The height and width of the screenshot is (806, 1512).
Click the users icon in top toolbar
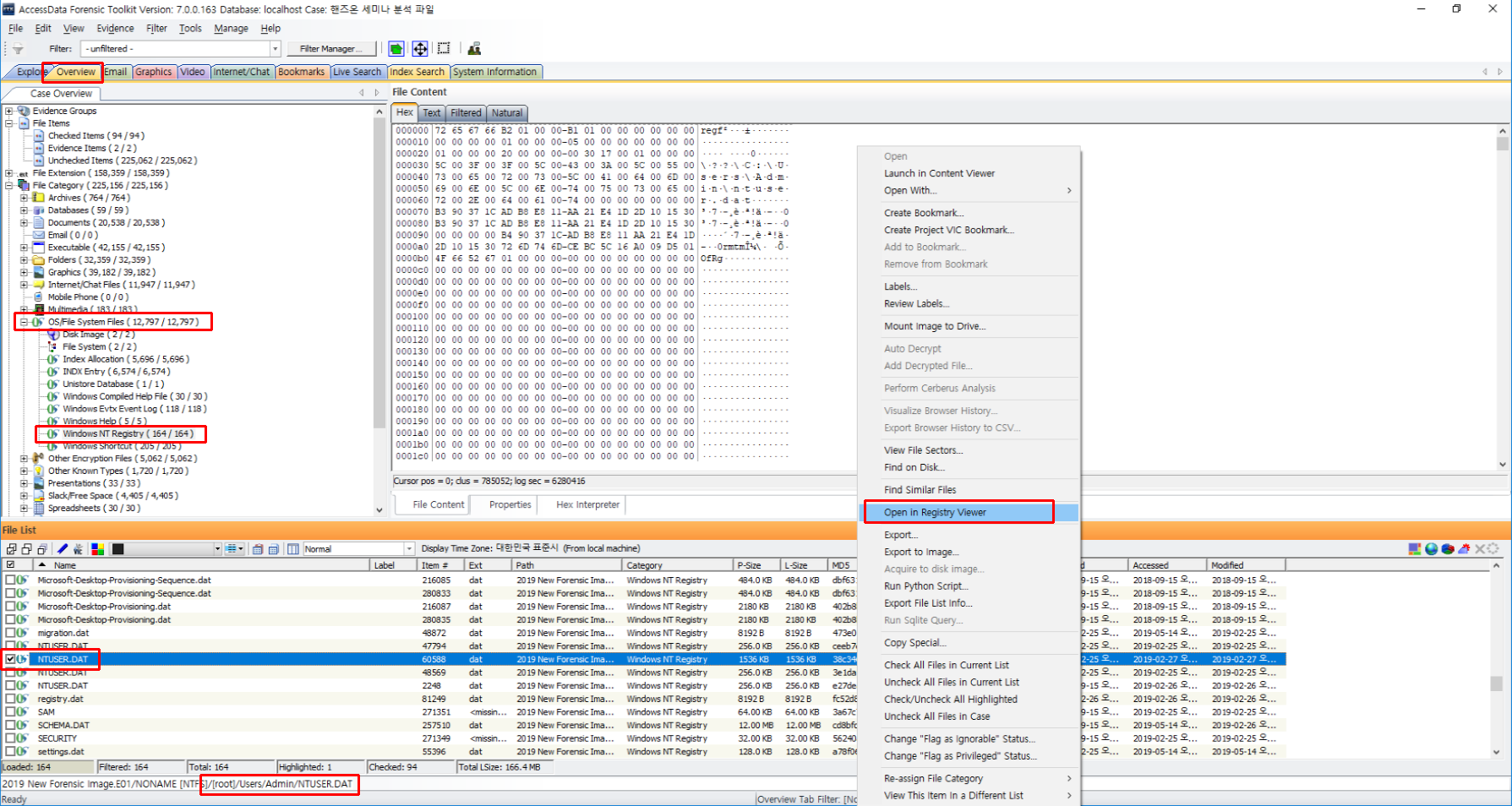pos(474,49)
